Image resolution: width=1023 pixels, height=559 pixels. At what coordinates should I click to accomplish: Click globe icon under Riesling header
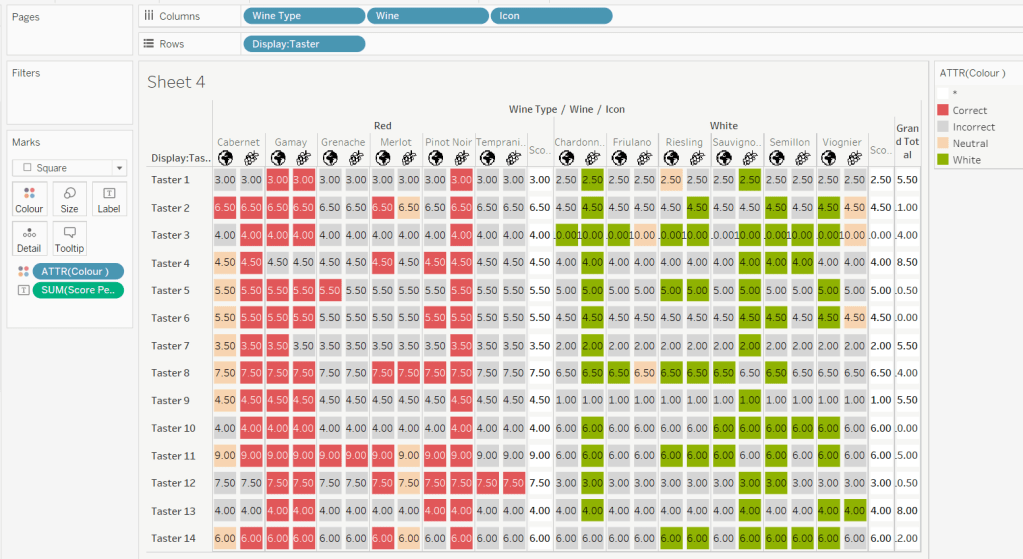point(671,158)
